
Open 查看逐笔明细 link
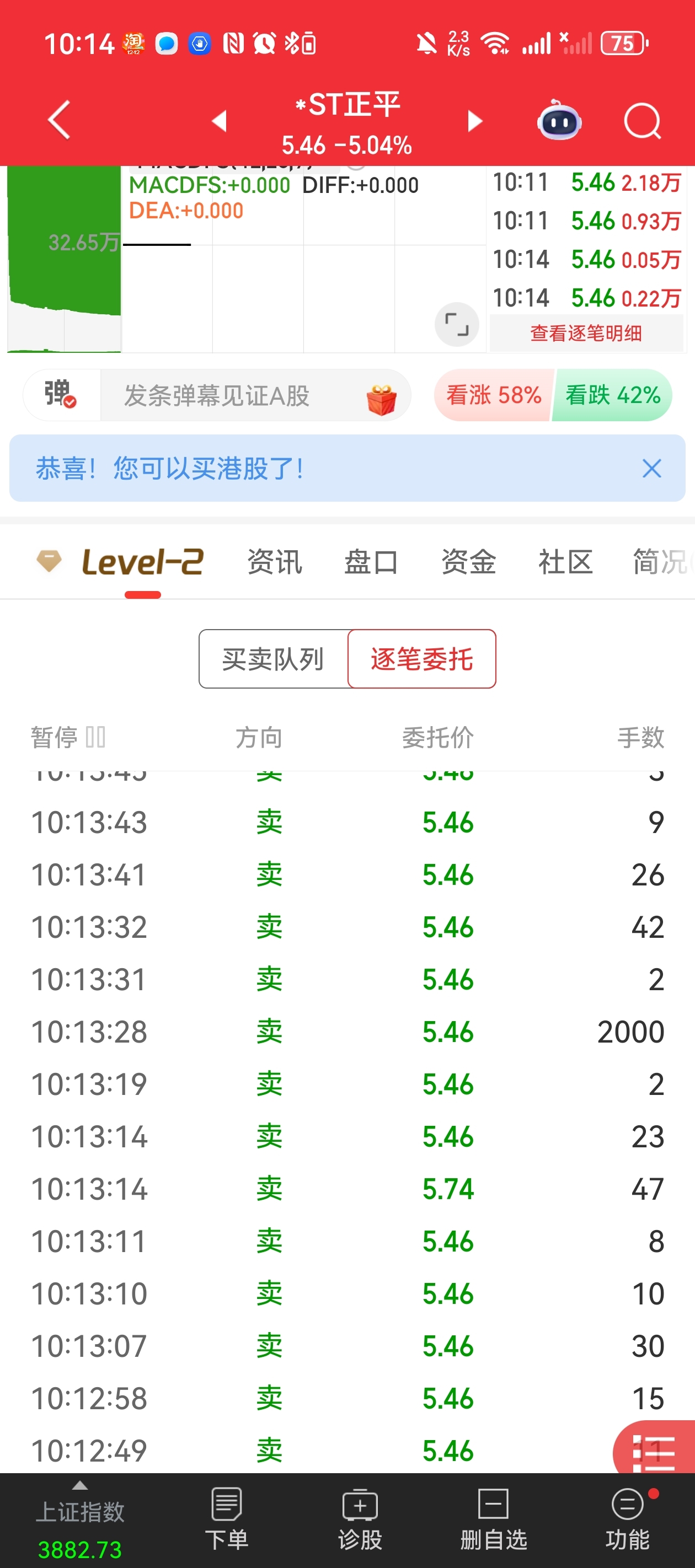coord(586,333)
